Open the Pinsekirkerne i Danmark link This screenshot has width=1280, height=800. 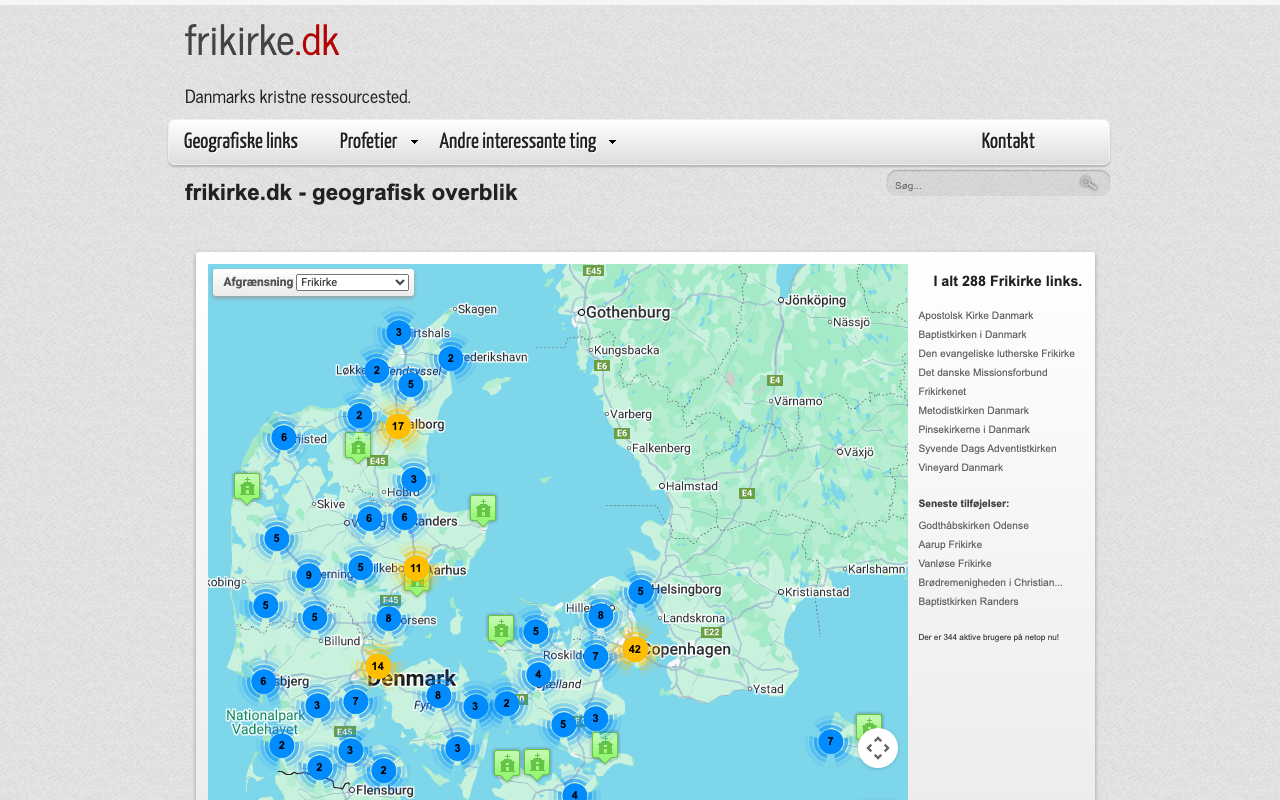(973, 429)
